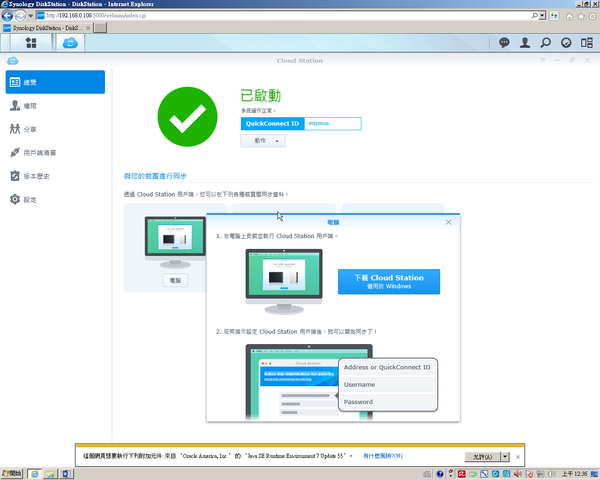Viewport: 600px width, 480px height.
Task: Select the computer monitor device thumbnail
Action: click(175, 242)
